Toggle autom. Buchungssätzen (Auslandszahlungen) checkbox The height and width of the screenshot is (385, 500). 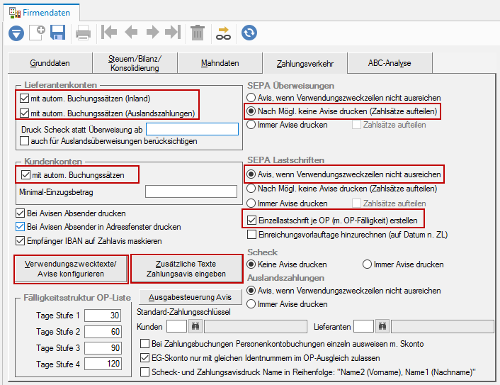pyautogui.click(x=24, y=113)
